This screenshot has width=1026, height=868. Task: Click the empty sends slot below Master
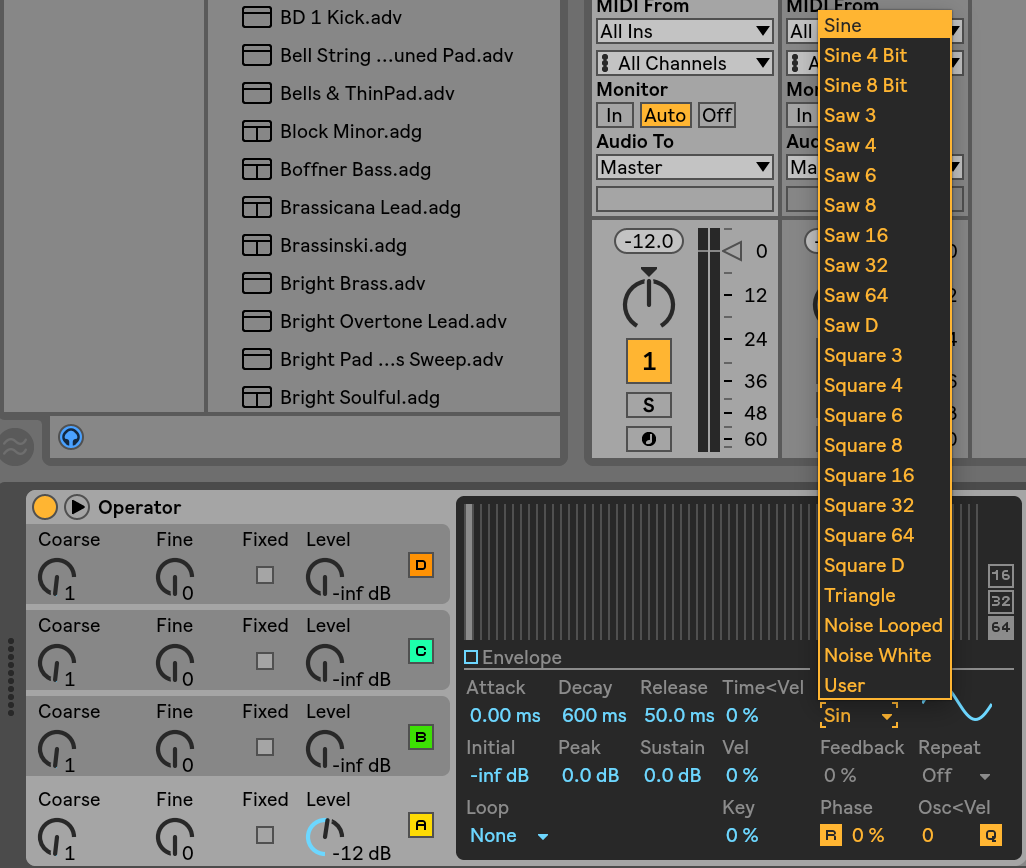[x=684, y=199]
